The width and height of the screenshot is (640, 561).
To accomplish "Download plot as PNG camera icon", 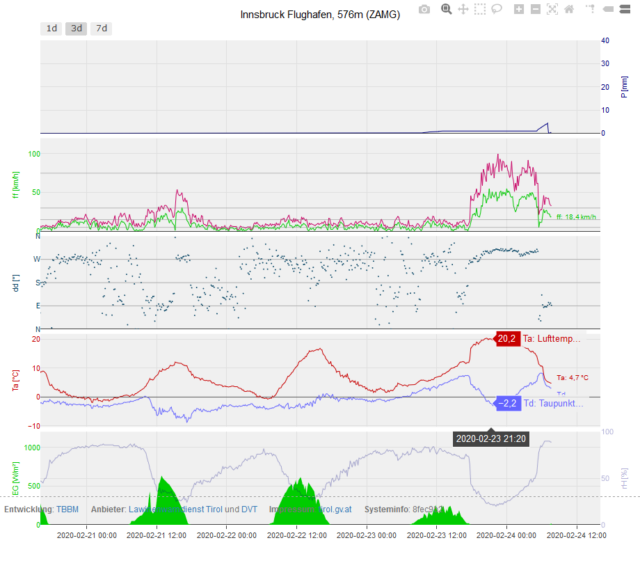I will pos(424,9).
